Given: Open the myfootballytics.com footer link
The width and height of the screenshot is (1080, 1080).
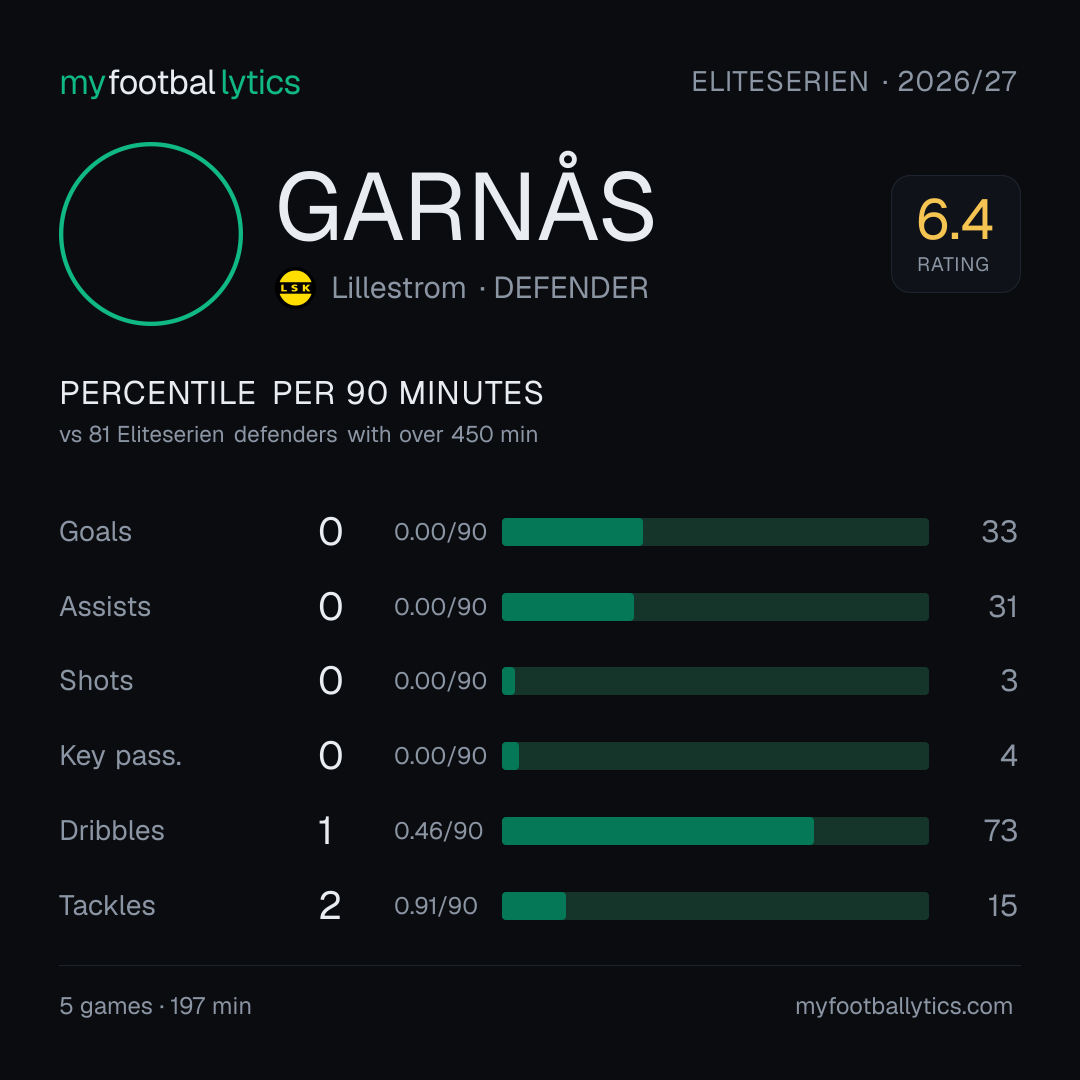Looking at the screenshot, I should (904, 1006).
